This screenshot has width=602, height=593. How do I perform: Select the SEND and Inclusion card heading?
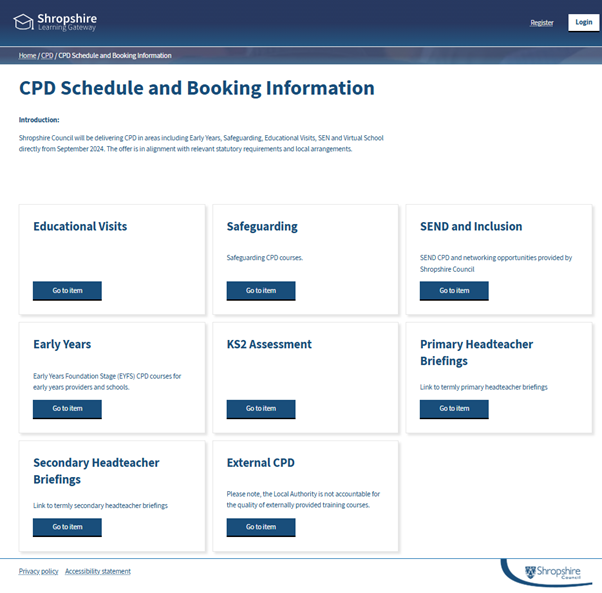[471, 226]
